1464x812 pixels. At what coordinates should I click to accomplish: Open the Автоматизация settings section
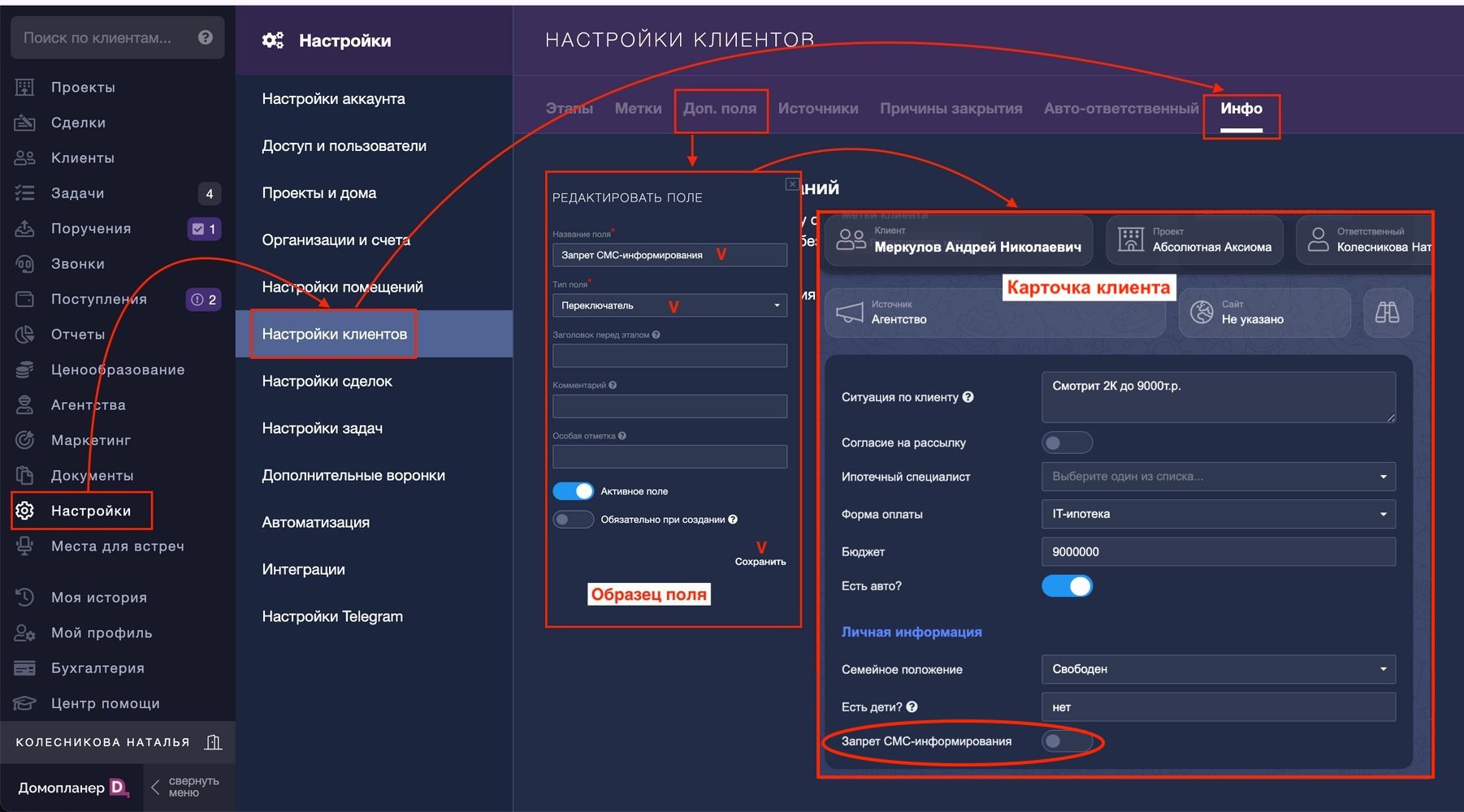pyautogui.click(x=315, y=523)
